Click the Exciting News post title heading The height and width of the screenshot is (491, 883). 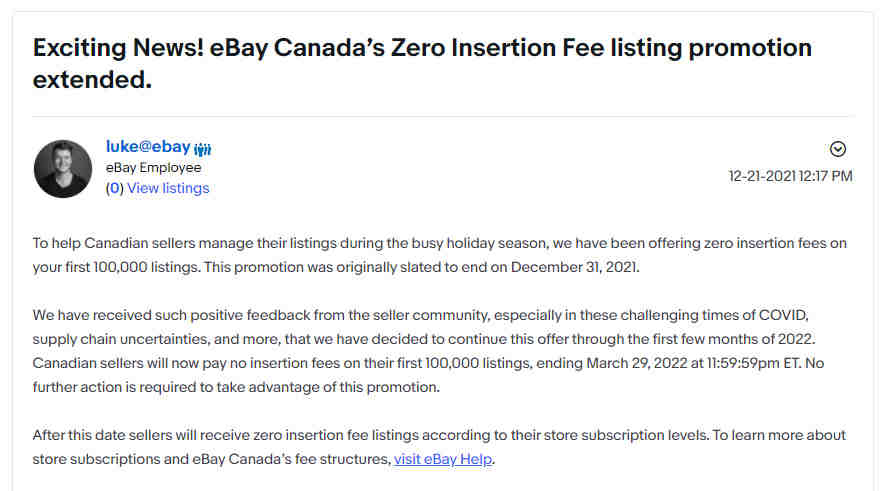[x=422, y=63]
